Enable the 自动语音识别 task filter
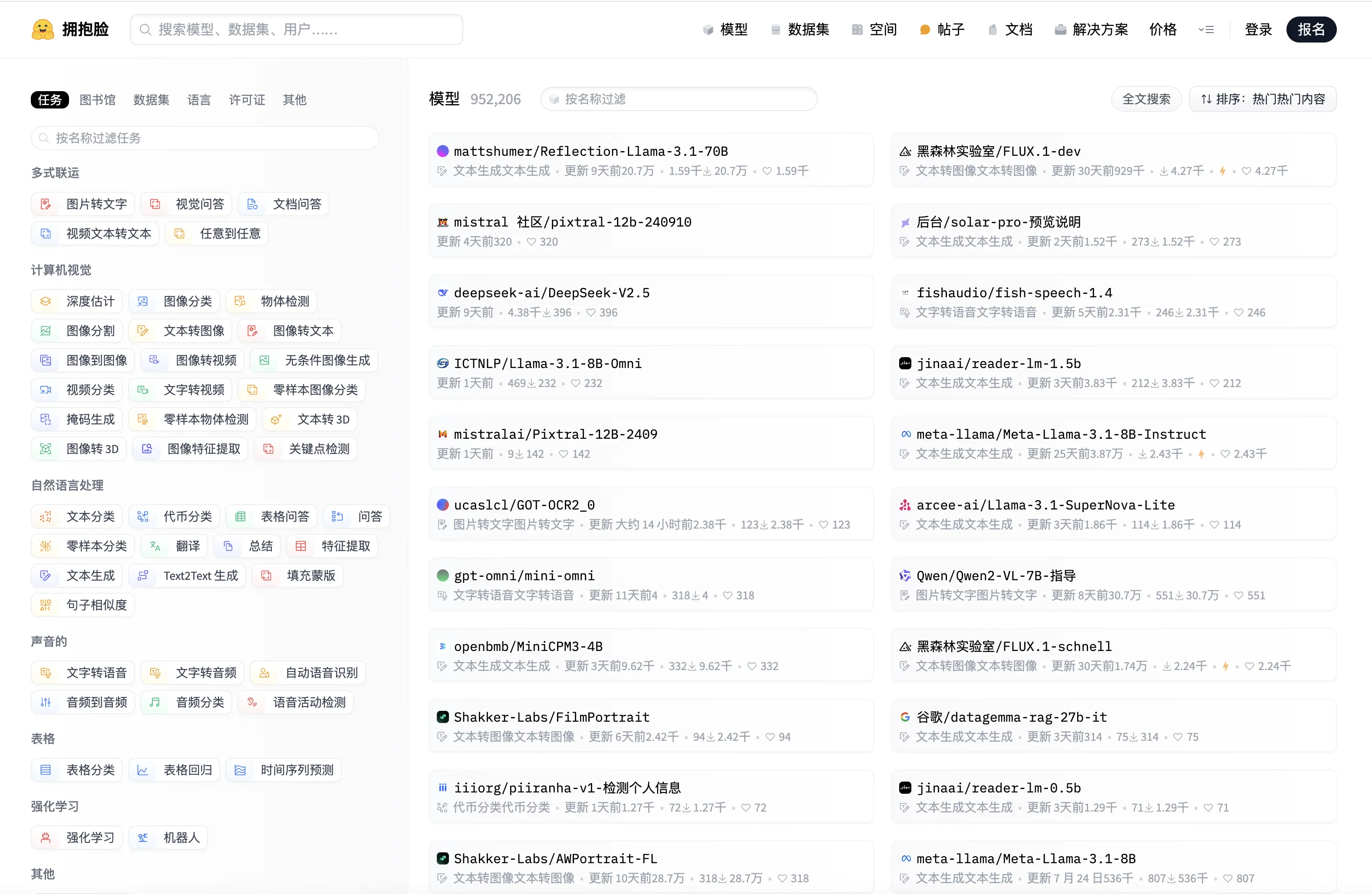 tap(308, 673)
